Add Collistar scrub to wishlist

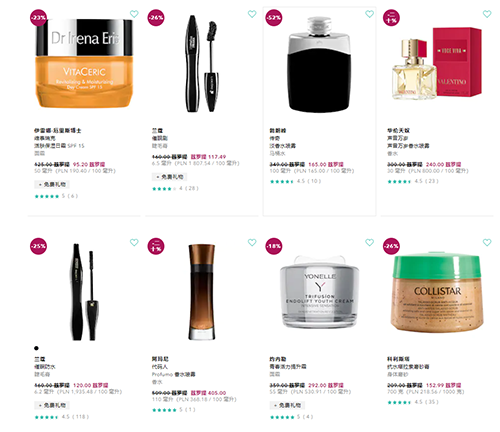click(487, 242)
